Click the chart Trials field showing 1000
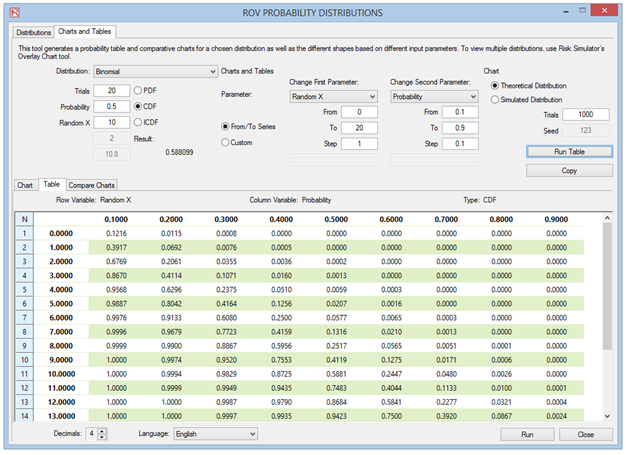The height and width of the screenshot is (455, 627). 586,114
